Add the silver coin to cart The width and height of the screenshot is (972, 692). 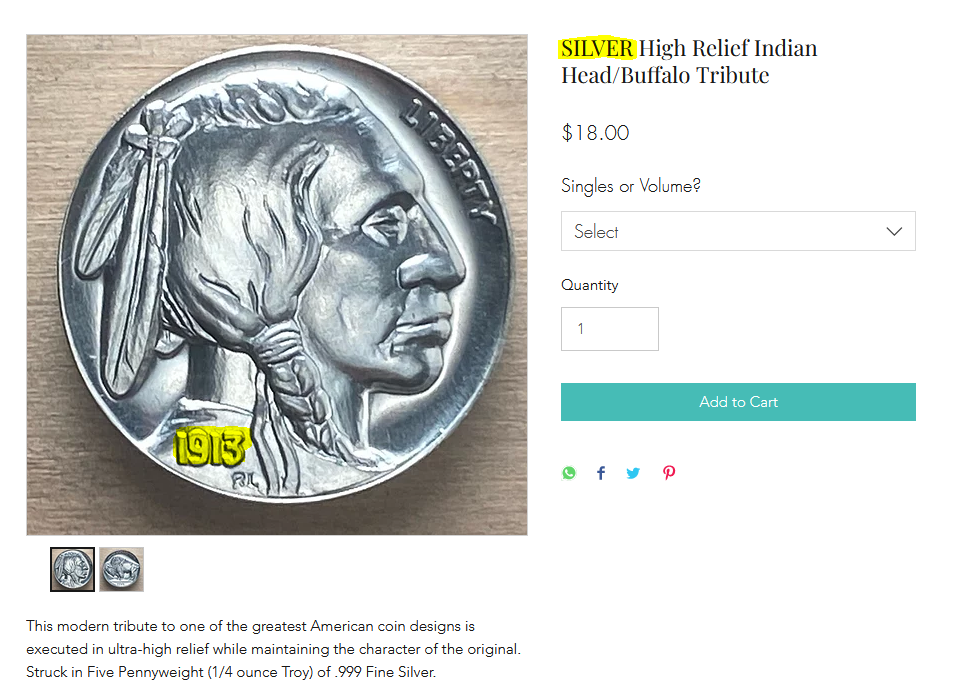coord(738,402)
